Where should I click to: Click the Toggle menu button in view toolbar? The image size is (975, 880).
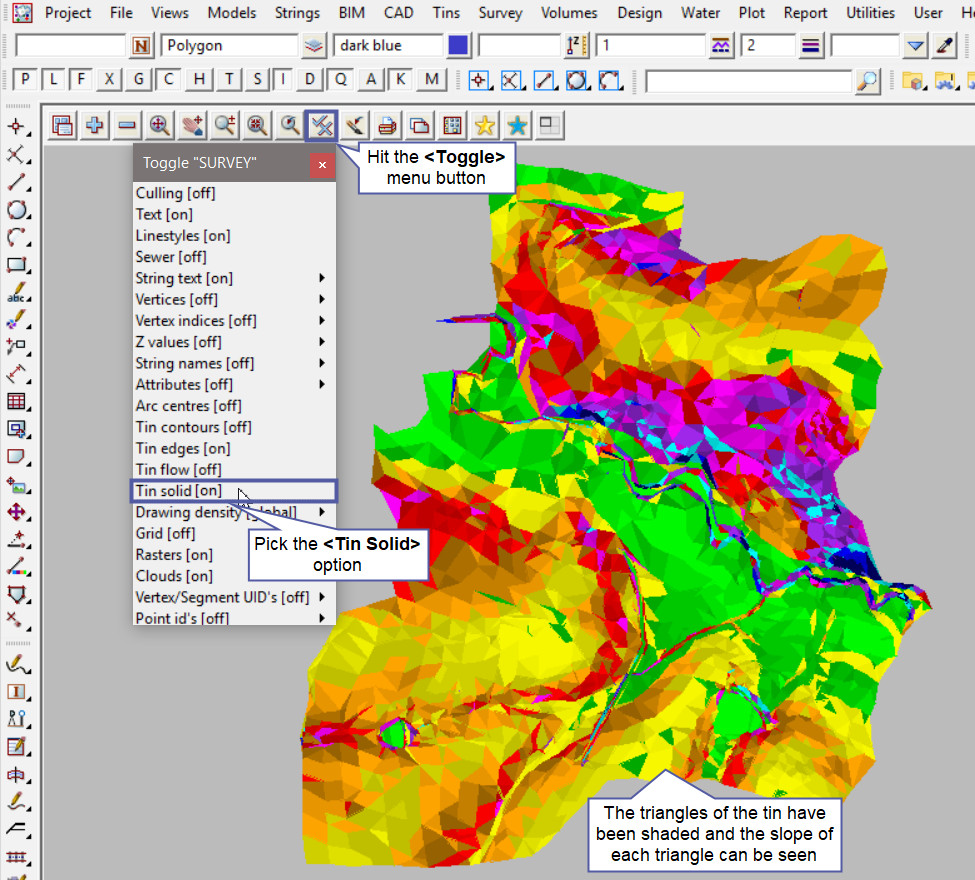click(321, 125)
